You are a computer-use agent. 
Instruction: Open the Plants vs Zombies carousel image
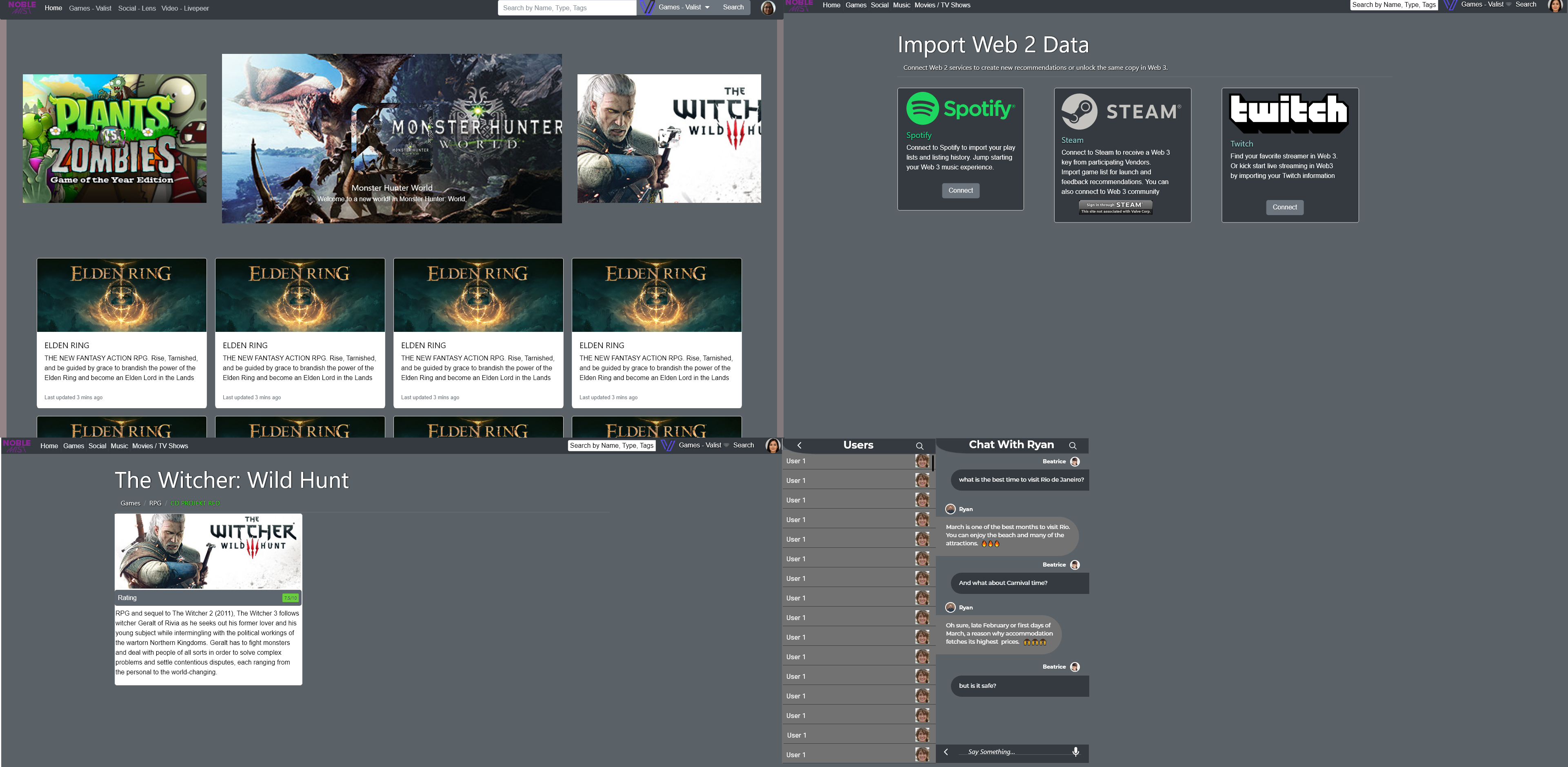tap(114, 139)
